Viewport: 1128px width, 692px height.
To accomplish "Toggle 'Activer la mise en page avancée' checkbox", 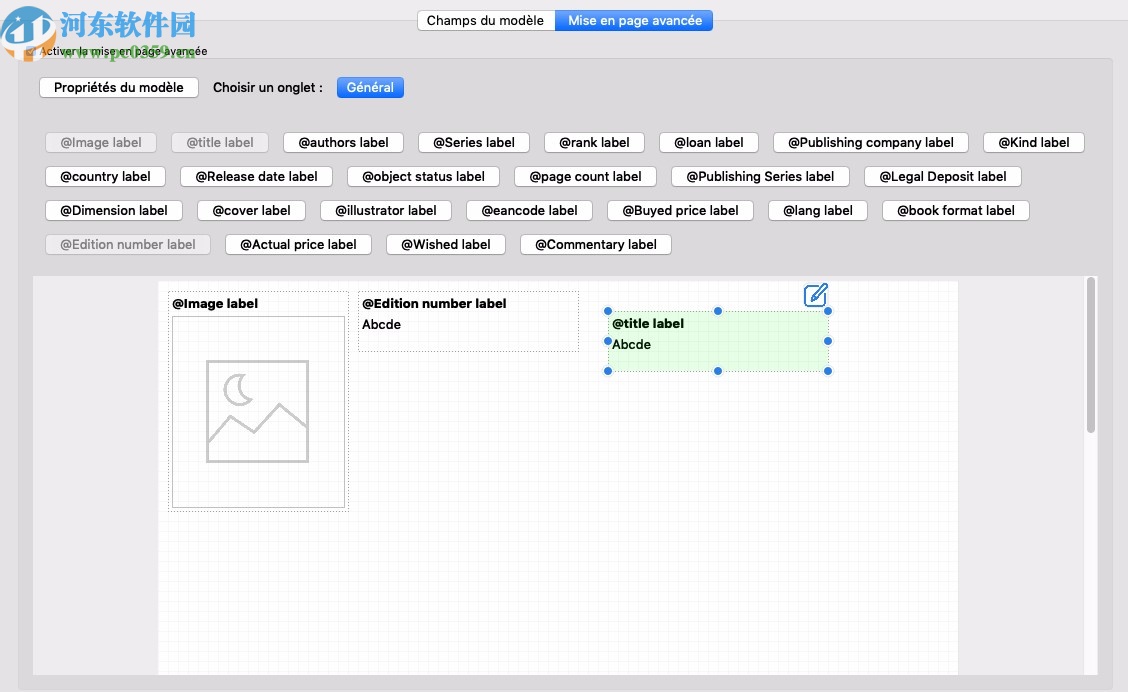I will [x=30, y=52].
